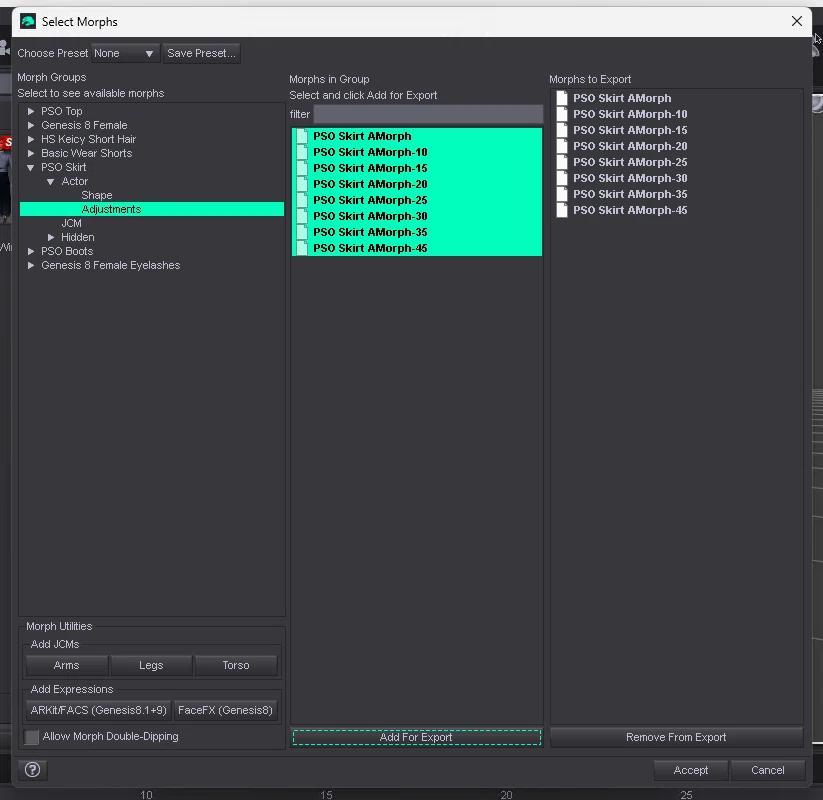Click Save Preset button
The width and height of the screenshot is (823, 800).
tap(202, 54)
